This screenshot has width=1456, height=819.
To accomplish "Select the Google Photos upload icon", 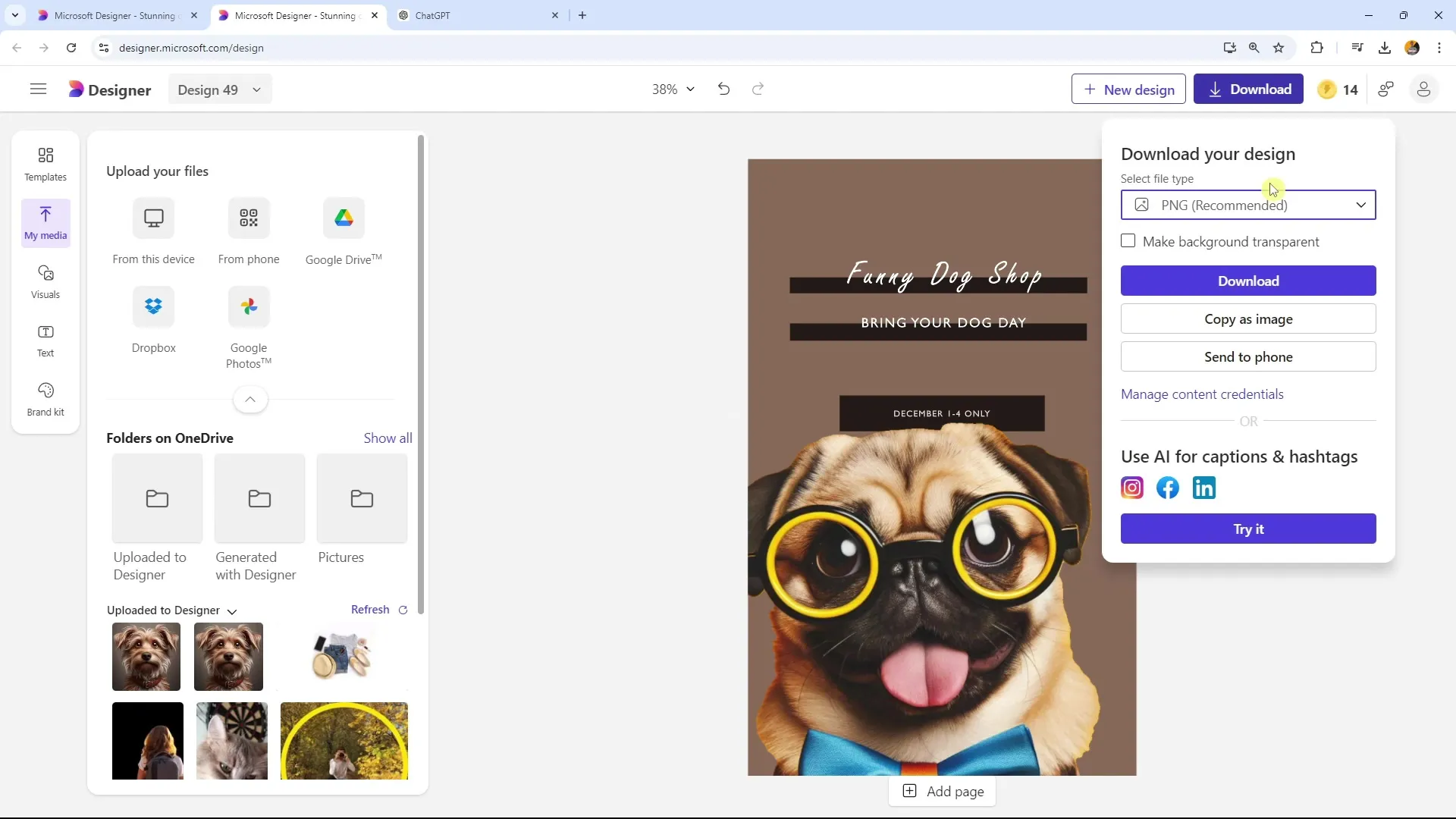I will pos(248,306).
